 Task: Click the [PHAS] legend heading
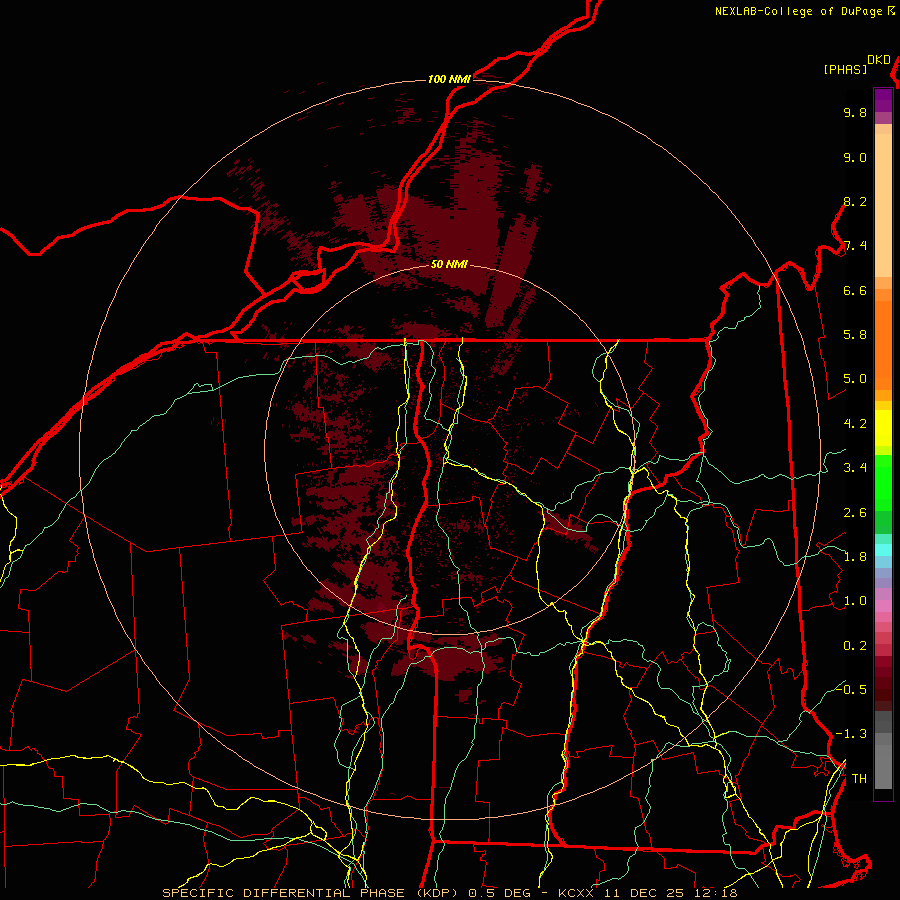(x=845, y=69)
